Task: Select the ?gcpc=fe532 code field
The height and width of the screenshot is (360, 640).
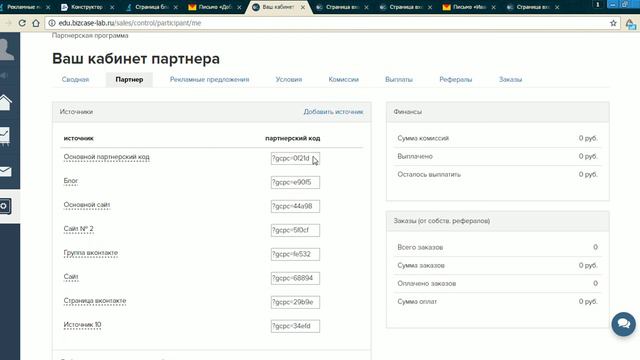Action: (x=295, y=254)
